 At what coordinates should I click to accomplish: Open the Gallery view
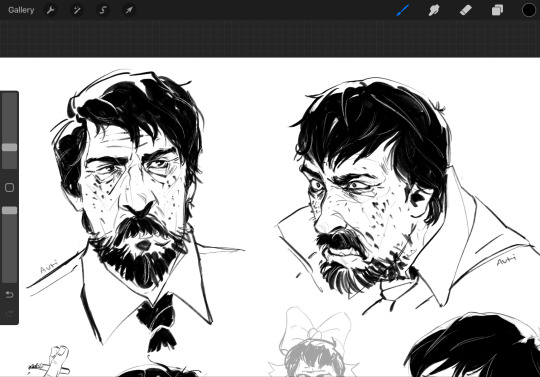pos(21,10)
